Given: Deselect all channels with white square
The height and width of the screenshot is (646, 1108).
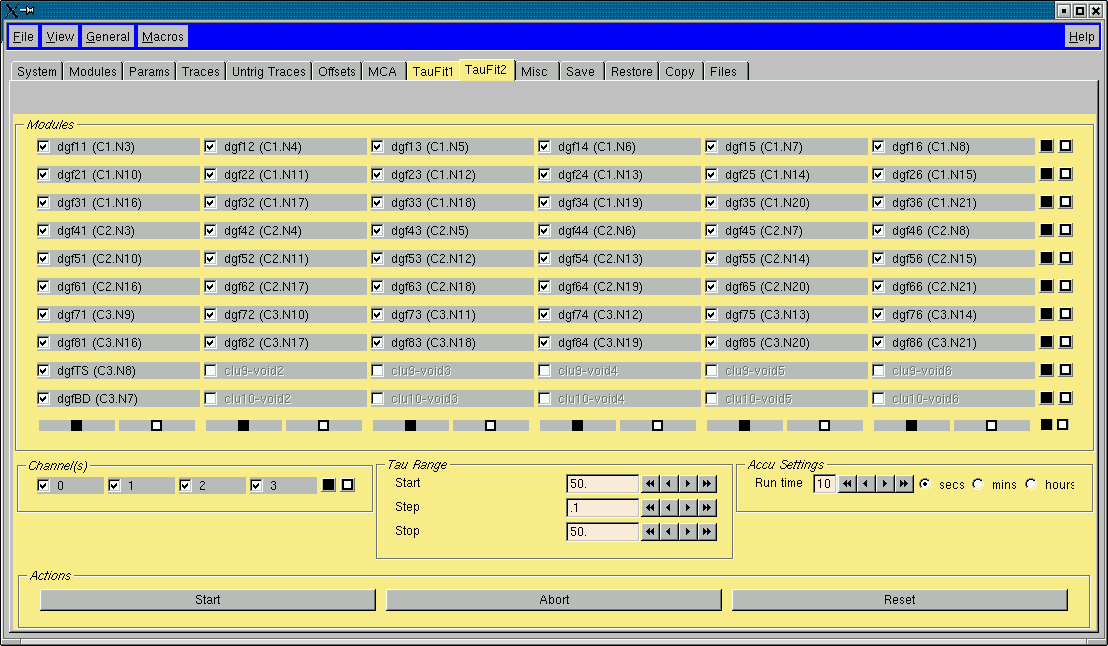Looking at the screenshot, I should tap(348, 485).
